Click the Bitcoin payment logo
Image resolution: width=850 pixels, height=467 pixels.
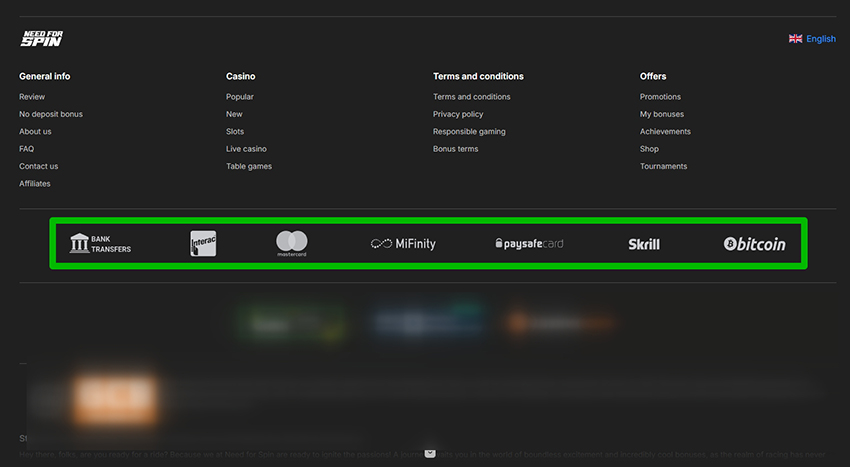(754, 243)
